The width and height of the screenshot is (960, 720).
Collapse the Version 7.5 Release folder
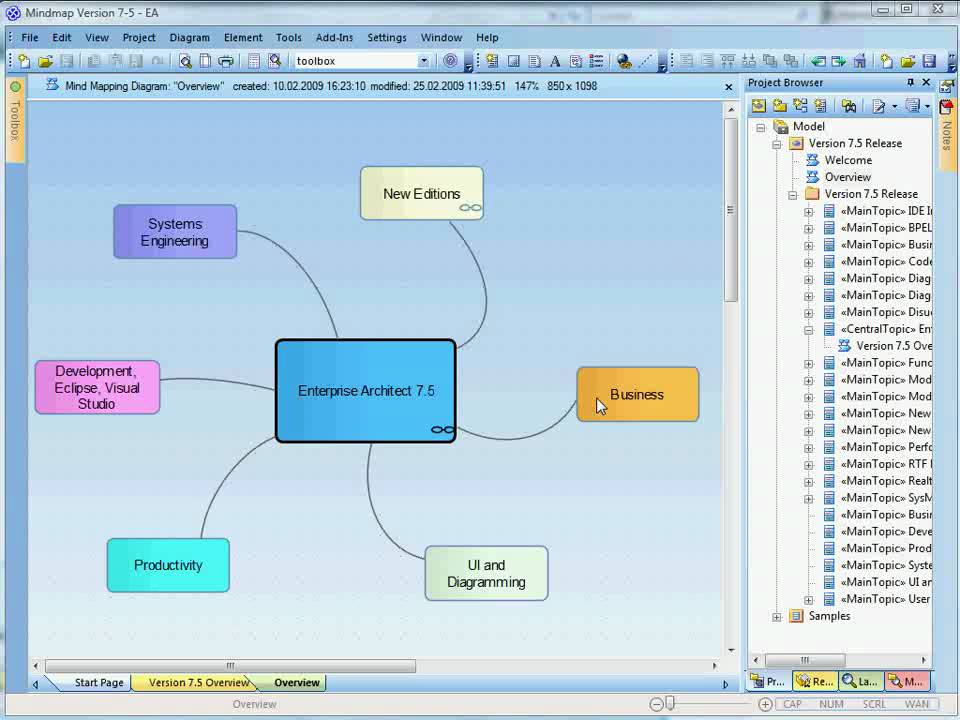(x=793, y=195)
